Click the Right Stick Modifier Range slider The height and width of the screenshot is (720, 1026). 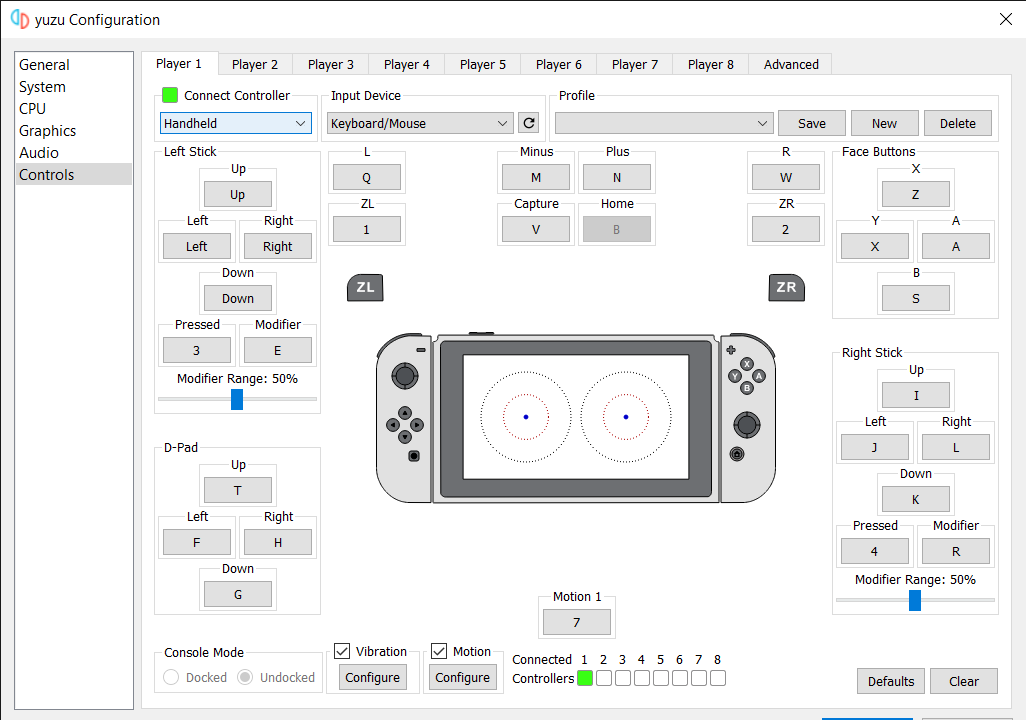point(915,600)
